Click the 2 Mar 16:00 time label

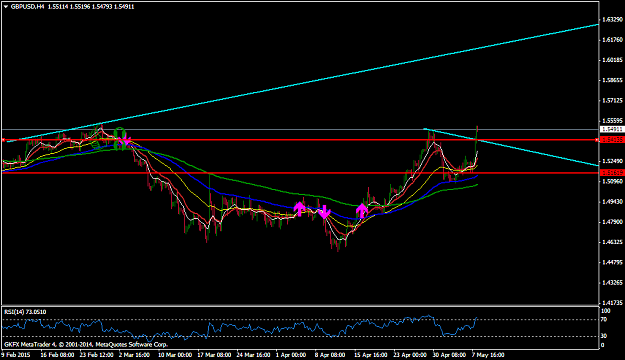click(134, 354)
